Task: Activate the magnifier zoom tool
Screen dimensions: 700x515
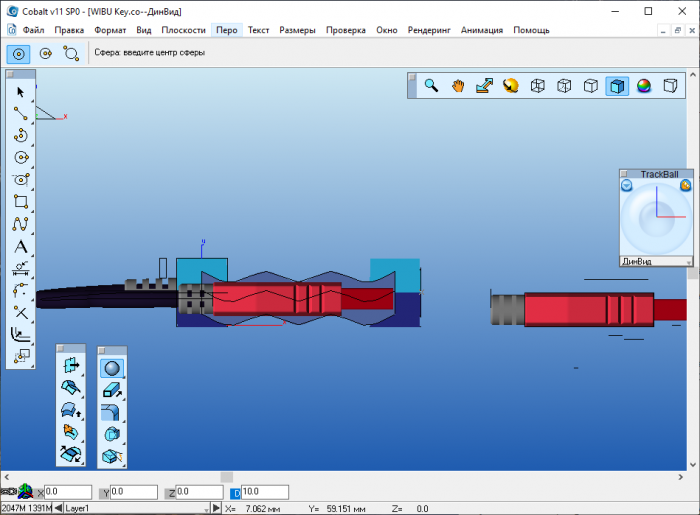Action: point(431,86)
